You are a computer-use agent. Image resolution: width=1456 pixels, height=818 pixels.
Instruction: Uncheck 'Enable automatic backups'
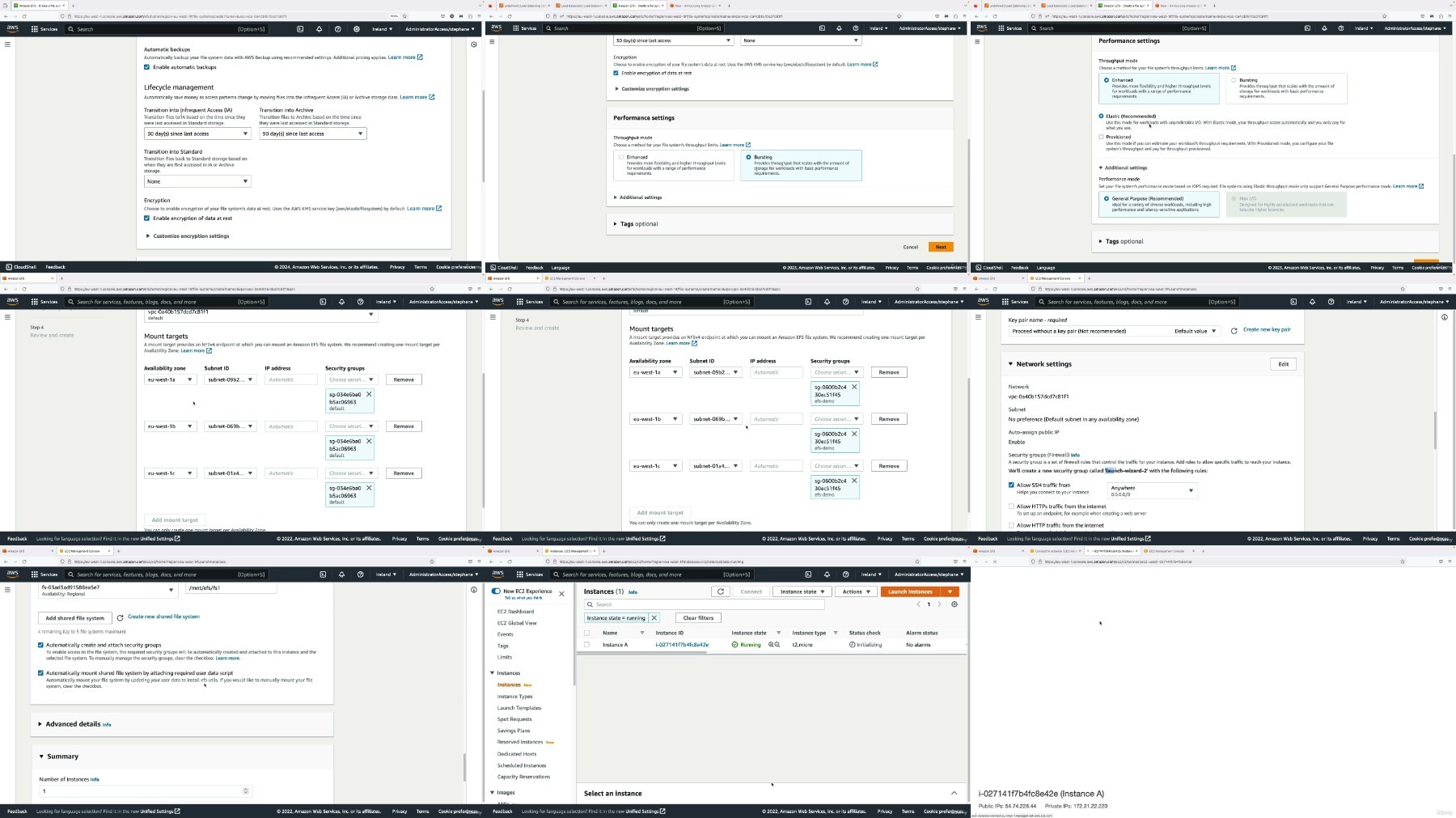tap(146, 67)
